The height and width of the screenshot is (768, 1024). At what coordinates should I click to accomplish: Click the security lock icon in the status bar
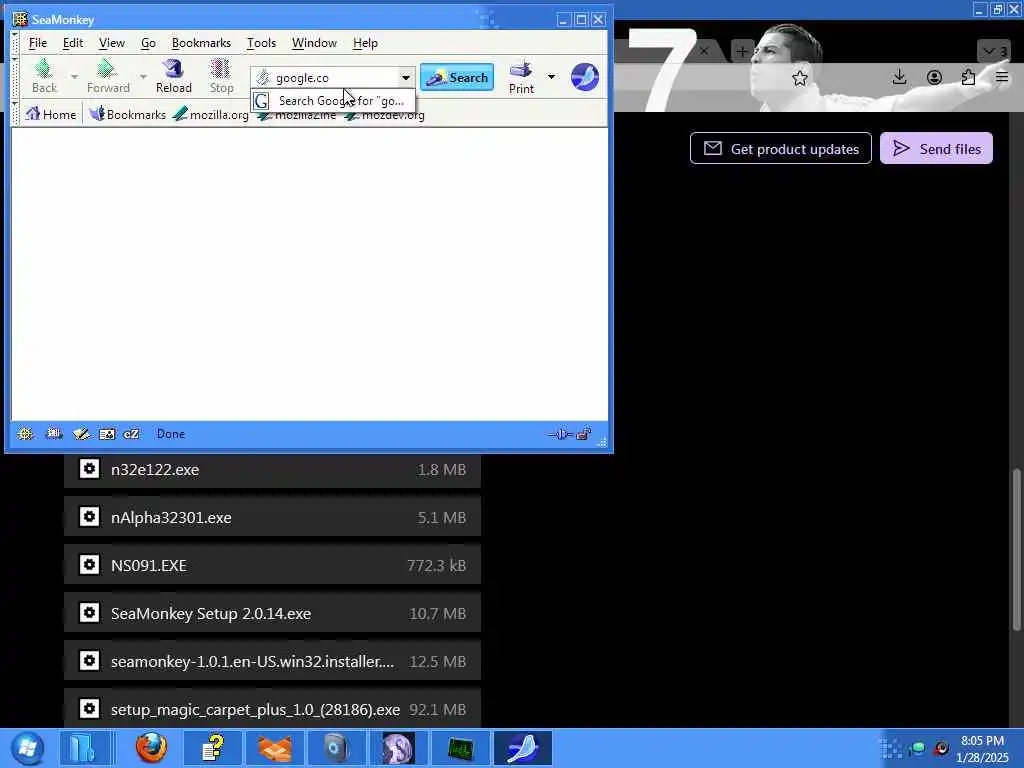[x=583, y=434]
